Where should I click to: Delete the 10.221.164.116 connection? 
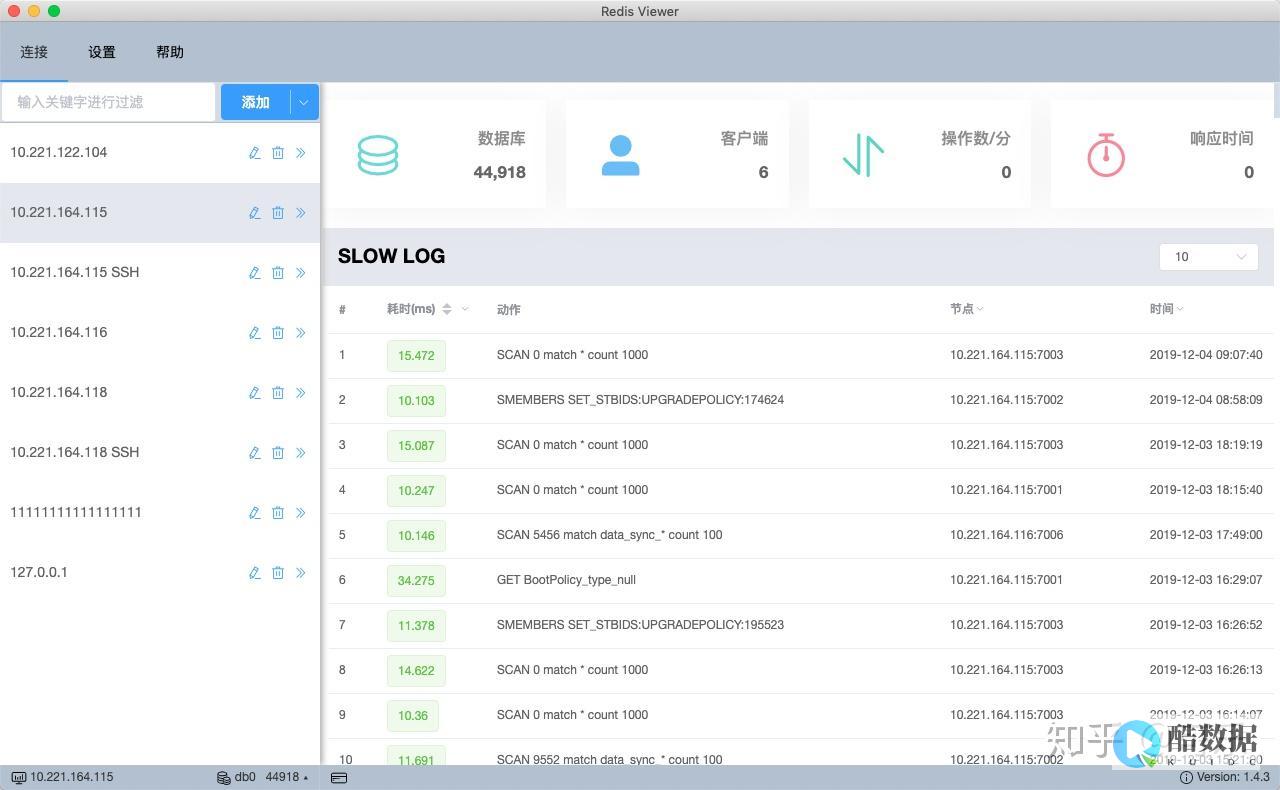[278, 333]
